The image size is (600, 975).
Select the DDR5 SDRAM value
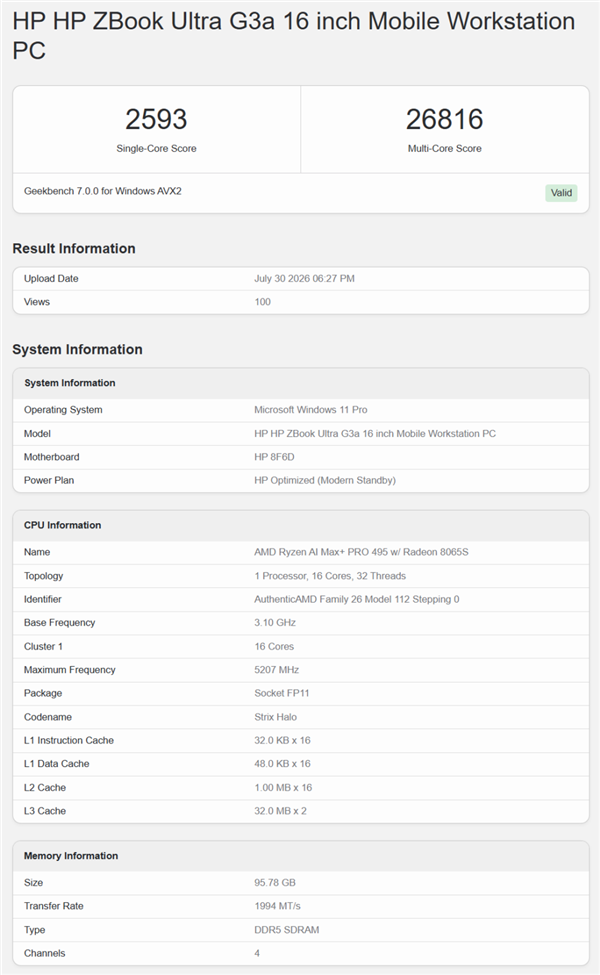pos(287,930)
